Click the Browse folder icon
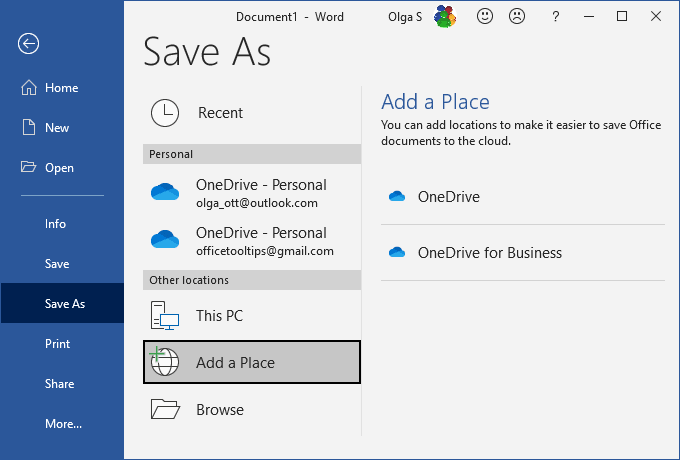 [165, 409]
